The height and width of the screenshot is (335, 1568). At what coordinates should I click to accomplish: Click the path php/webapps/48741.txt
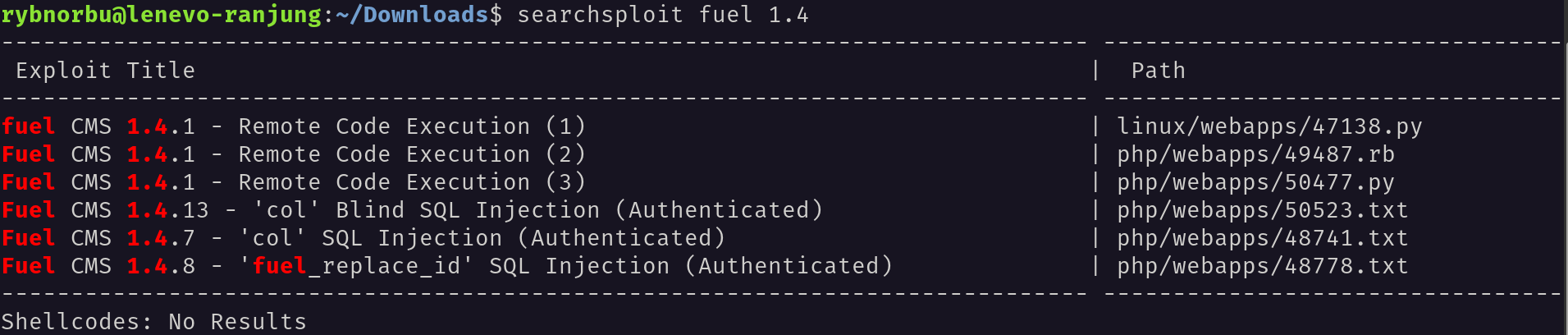pos(1263,238)
